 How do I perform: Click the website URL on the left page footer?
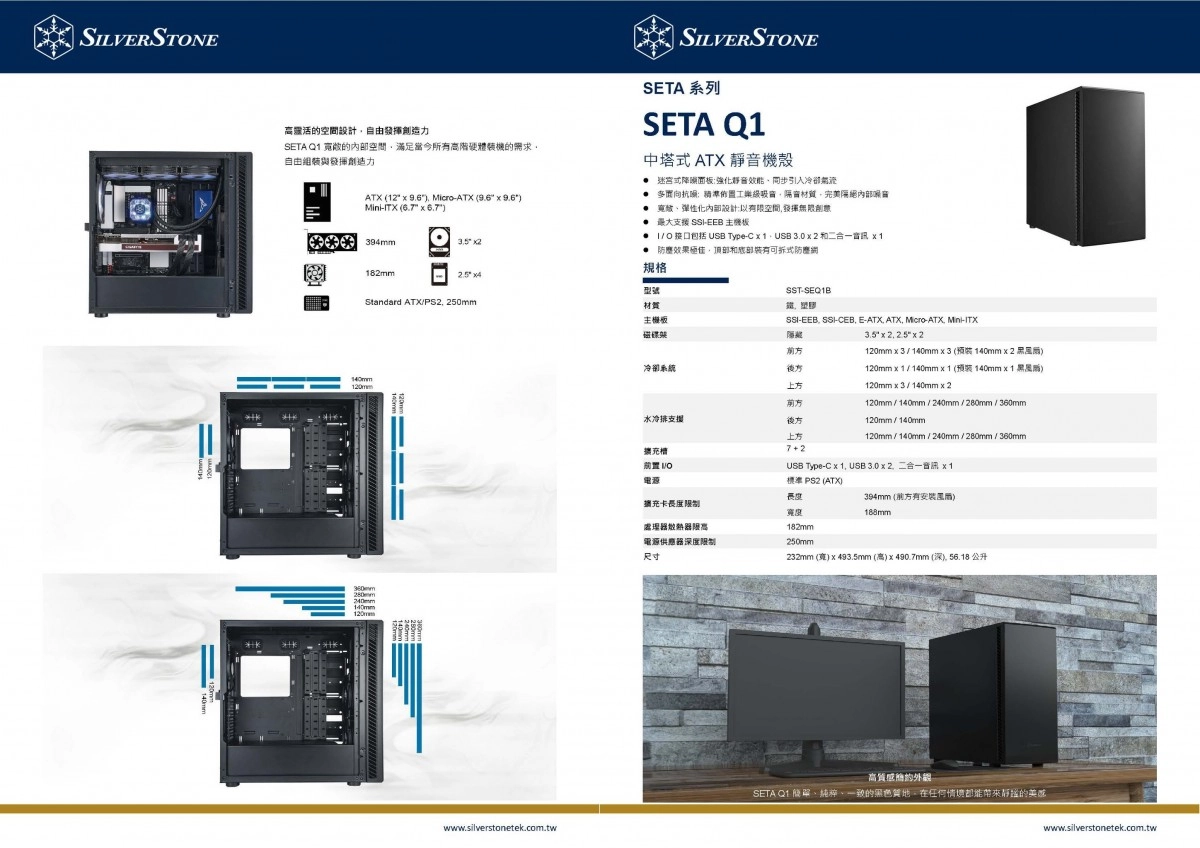click(x=500, y=828)
